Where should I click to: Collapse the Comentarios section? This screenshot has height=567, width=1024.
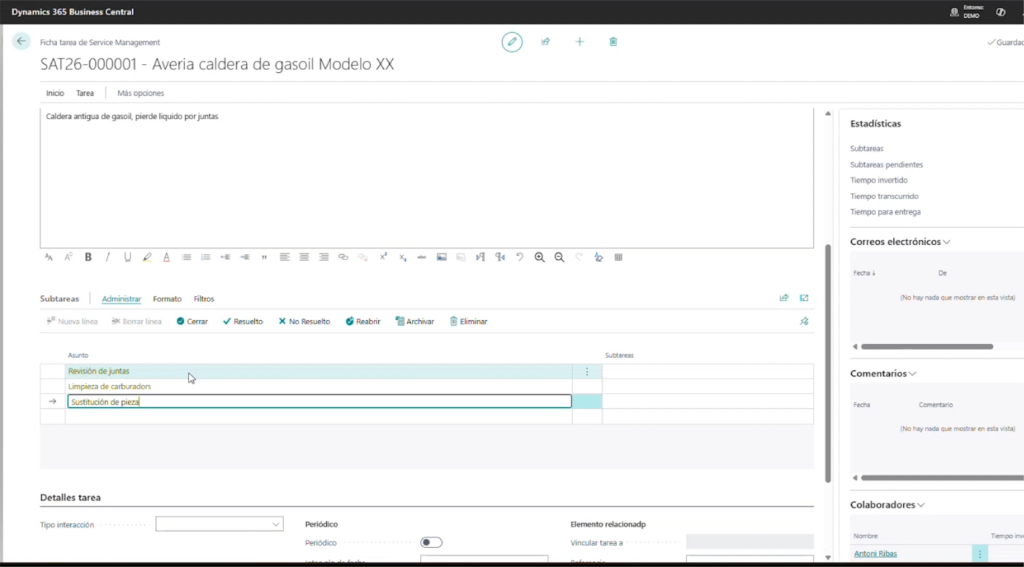913,374
